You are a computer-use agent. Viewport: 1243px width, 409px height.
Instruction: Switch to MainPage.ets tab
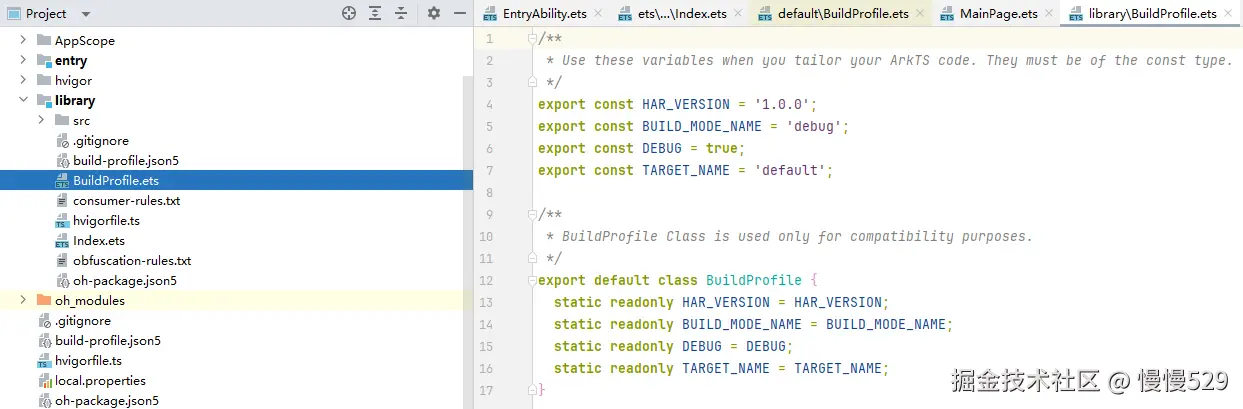tap(998, 13)
